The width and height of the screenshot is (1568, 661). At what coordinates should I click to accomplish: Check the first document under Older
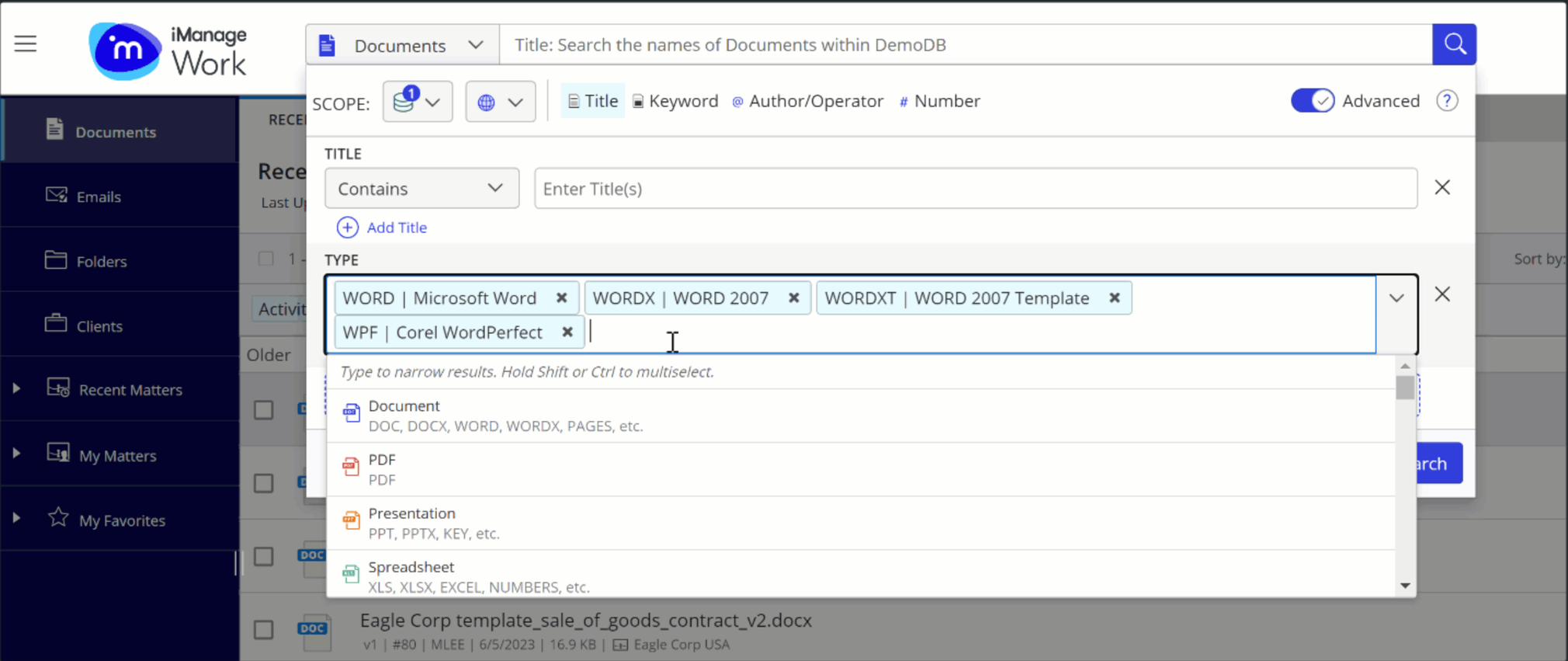click(264, 409)
